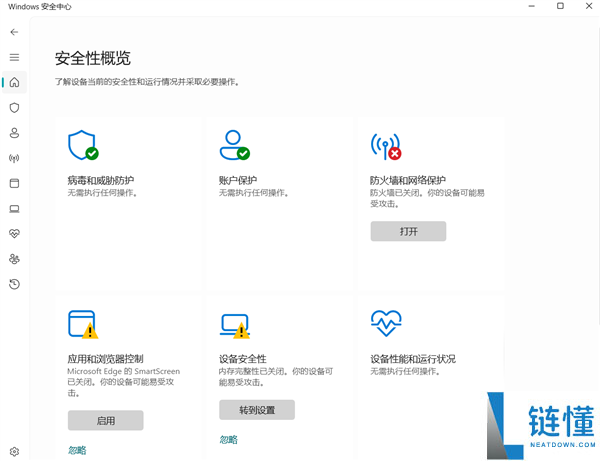Open 设备安全性 heading
Viewport: 600px width, 461px height.
(243, 359)
